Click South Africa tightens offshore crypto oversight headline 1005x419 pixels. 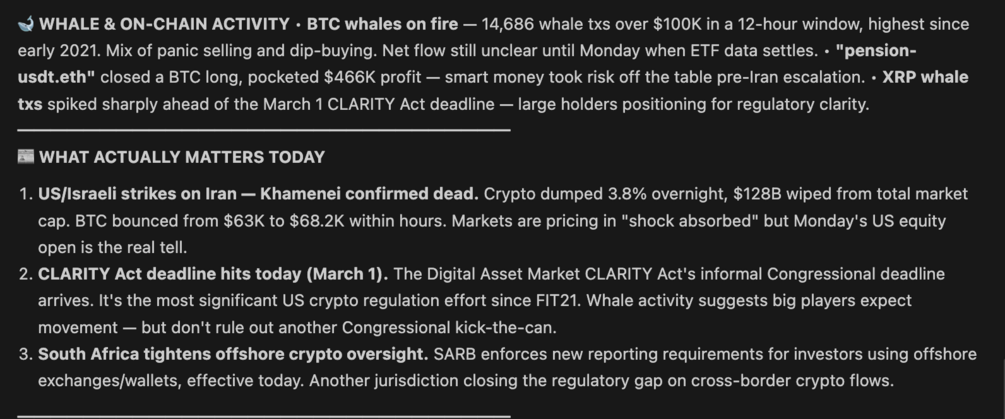coord(233,354)
